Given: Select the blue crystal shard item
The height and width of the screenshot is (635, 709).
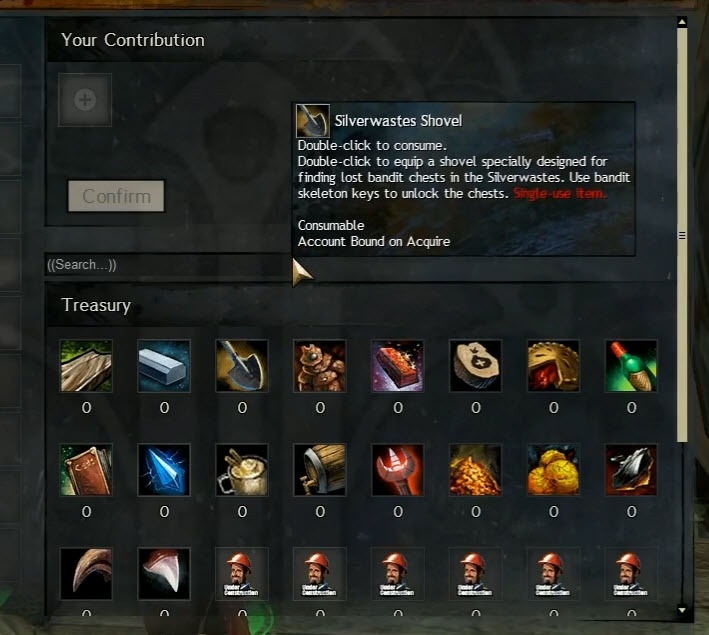Looking at the screenshot, I should coord(164,469).
